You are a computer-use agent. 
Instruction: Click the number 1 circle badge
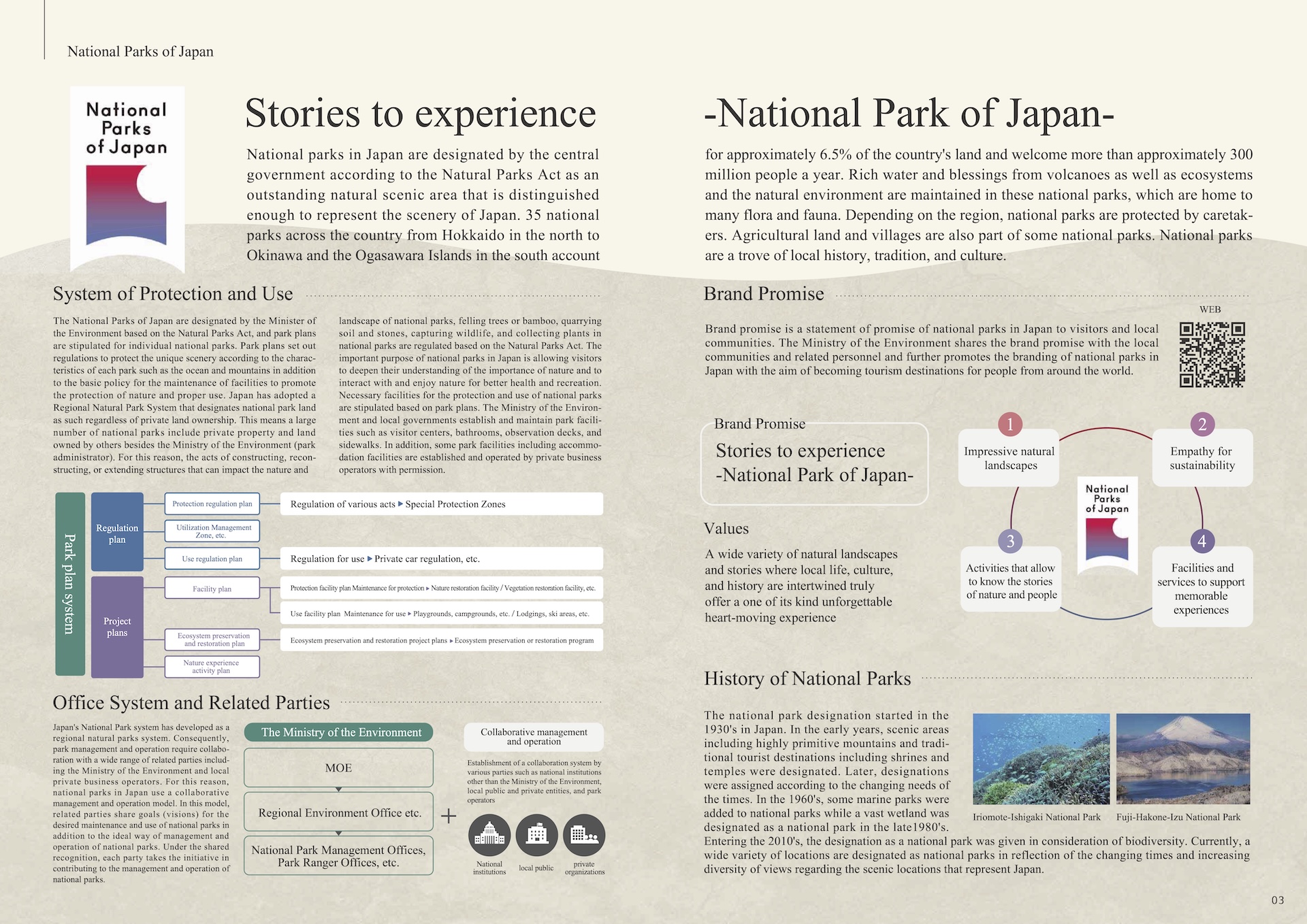coord(1010,425)
